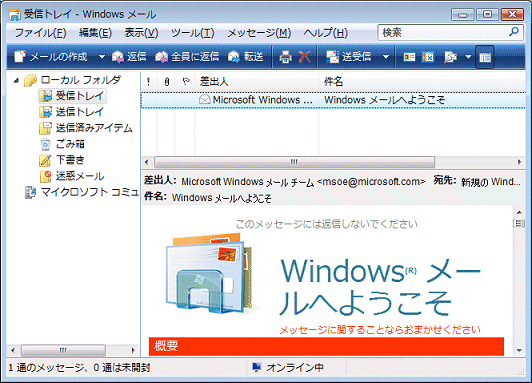
Task: Click Reply All (全員に返信) toolbar button
Action: 187,57
